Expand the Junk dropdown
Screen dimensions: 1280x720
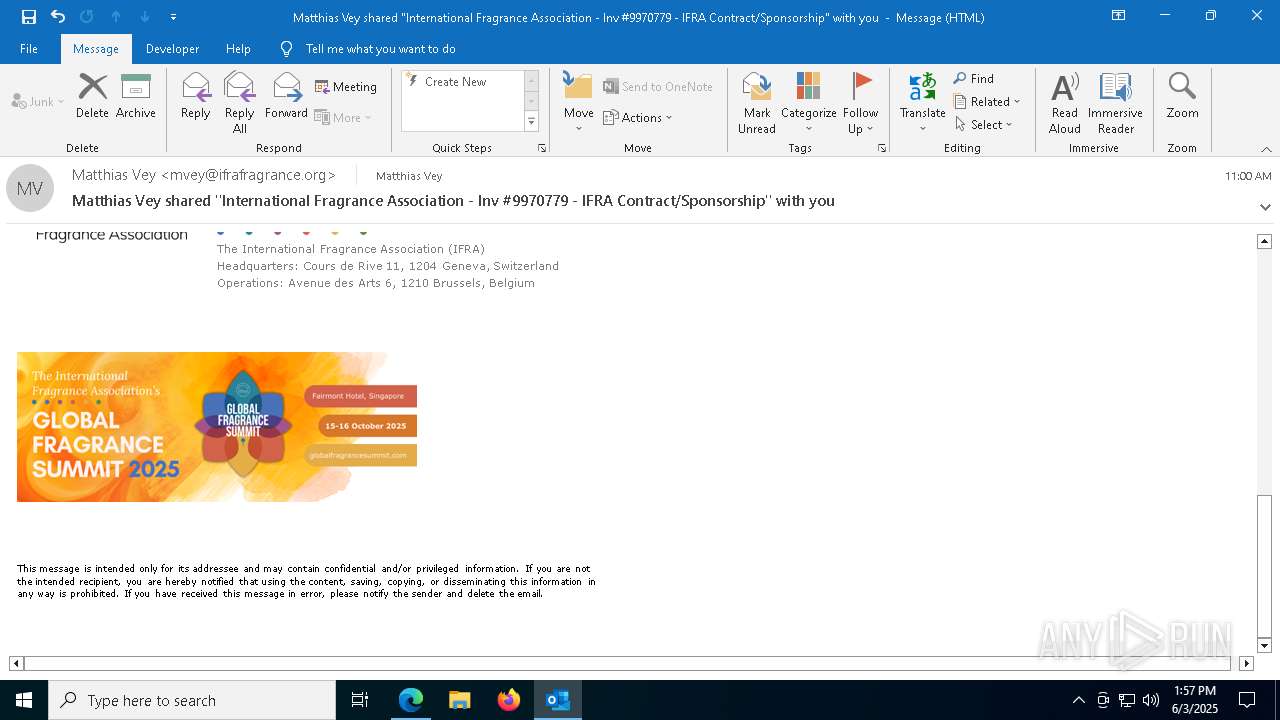click(38, 101)
